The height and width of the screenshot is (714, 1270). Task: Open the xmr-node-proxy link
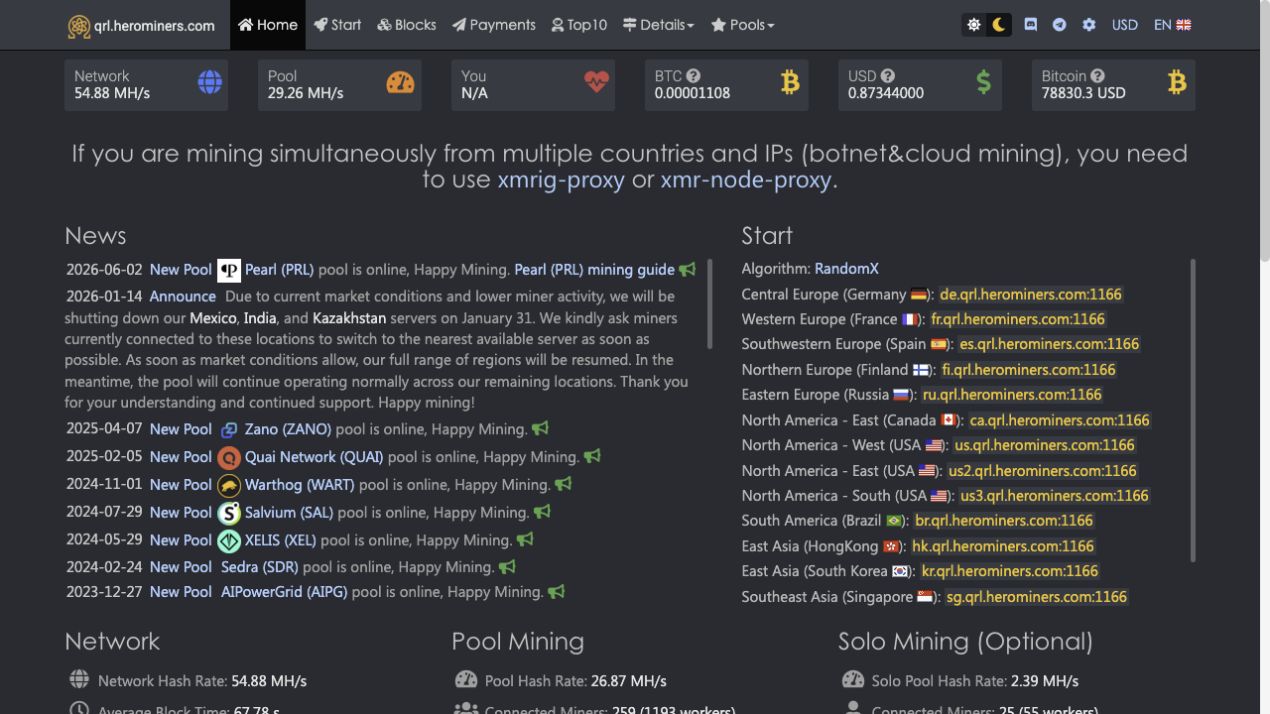click(745, 180)
